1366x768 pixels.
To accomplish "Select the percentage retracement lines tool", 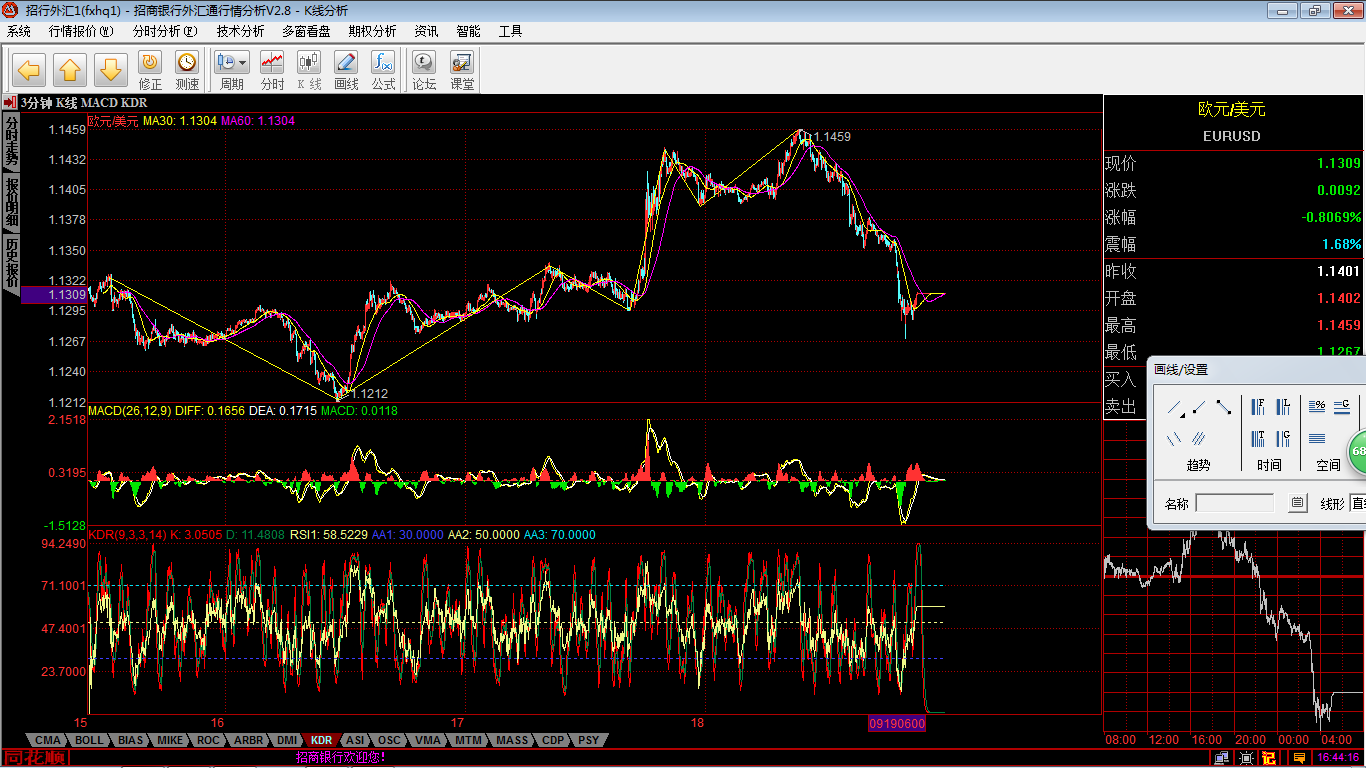I will (1317, 406).
